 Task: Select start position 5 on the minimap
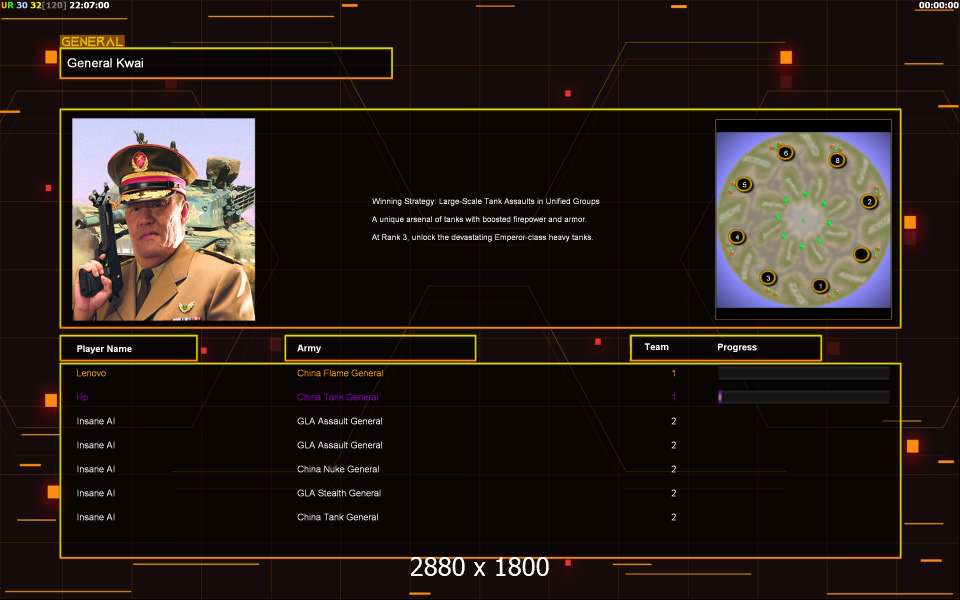point(744,184)
